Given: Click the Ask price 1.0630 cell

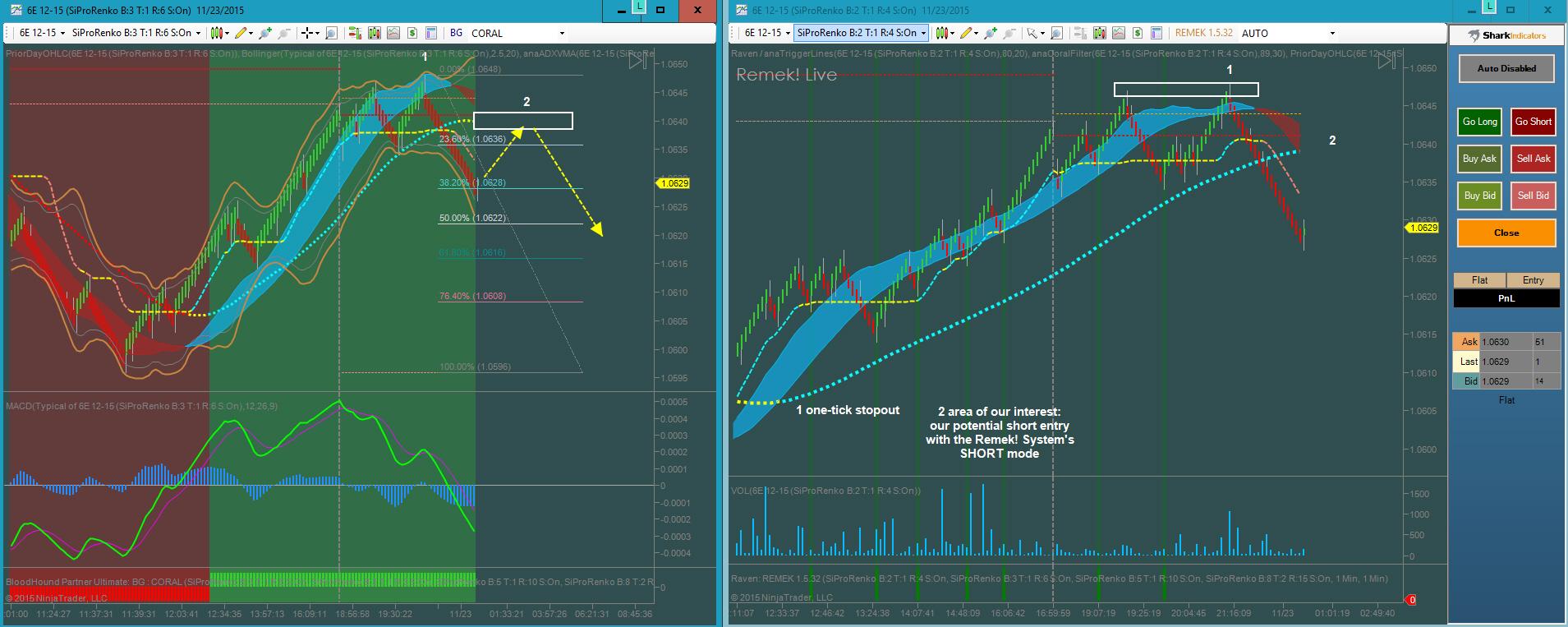Looking at the screenshot, I should (x=1507, y=342).
